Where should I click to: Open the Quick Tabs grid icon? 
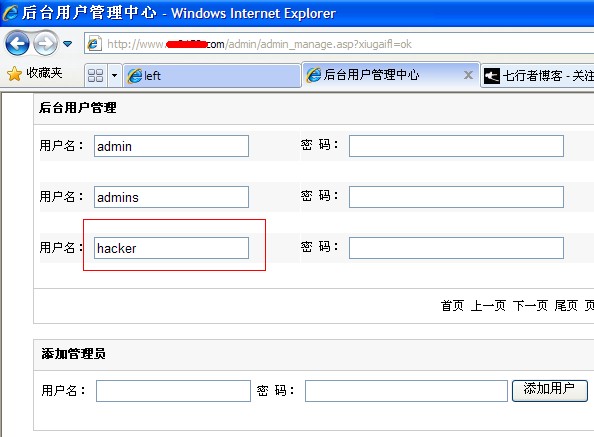coord(95,75)
